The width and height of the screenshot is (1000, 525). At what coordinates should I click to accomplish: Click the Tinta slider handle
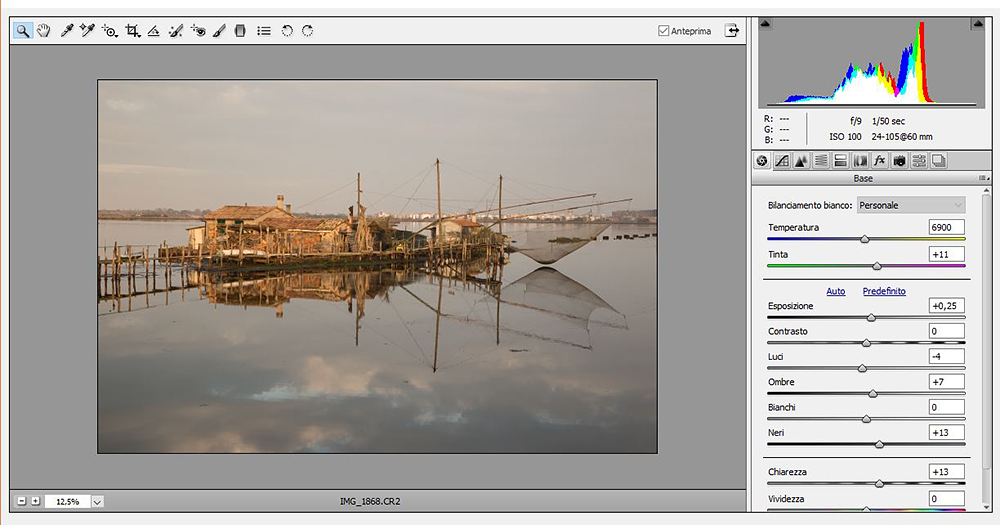tap(877, 266)
